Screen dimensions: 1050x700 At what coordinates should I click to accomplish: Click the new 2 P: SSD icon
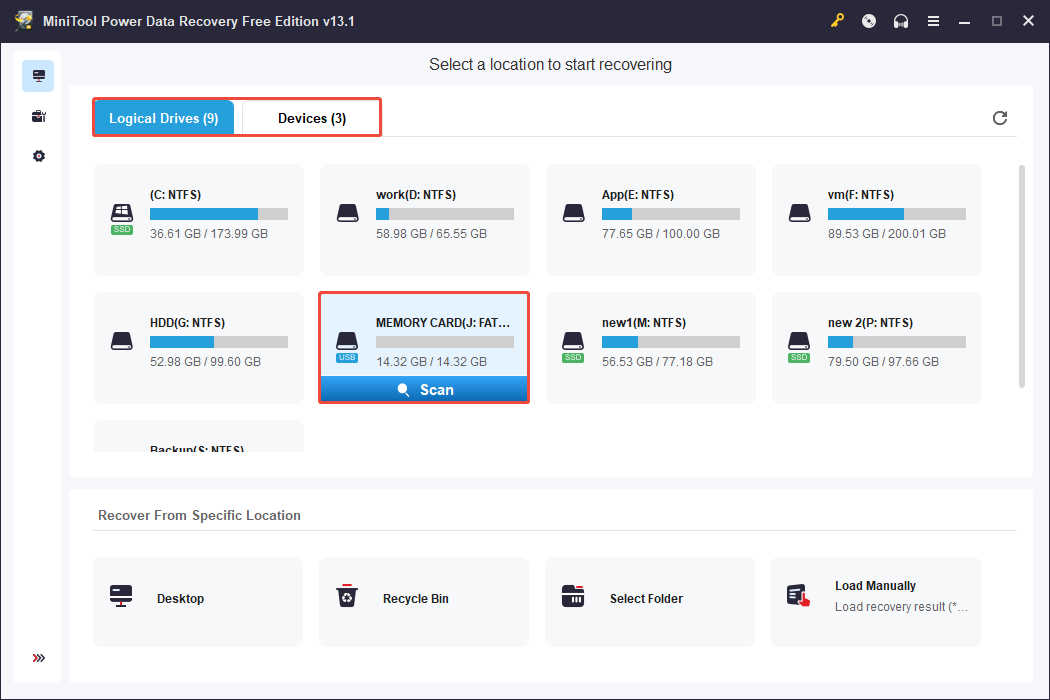tap(799, 347)
